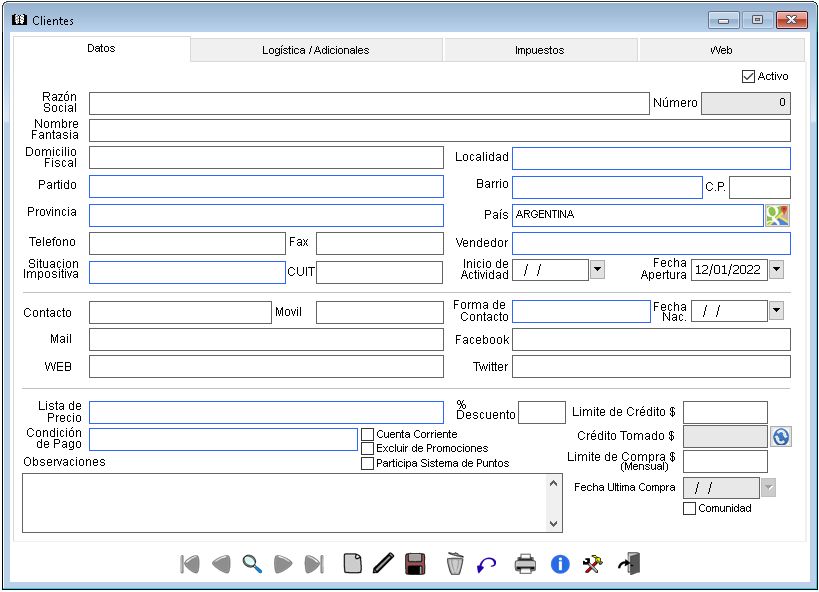
Task: Click the Razón Social text field
Action: coord(369,104)
